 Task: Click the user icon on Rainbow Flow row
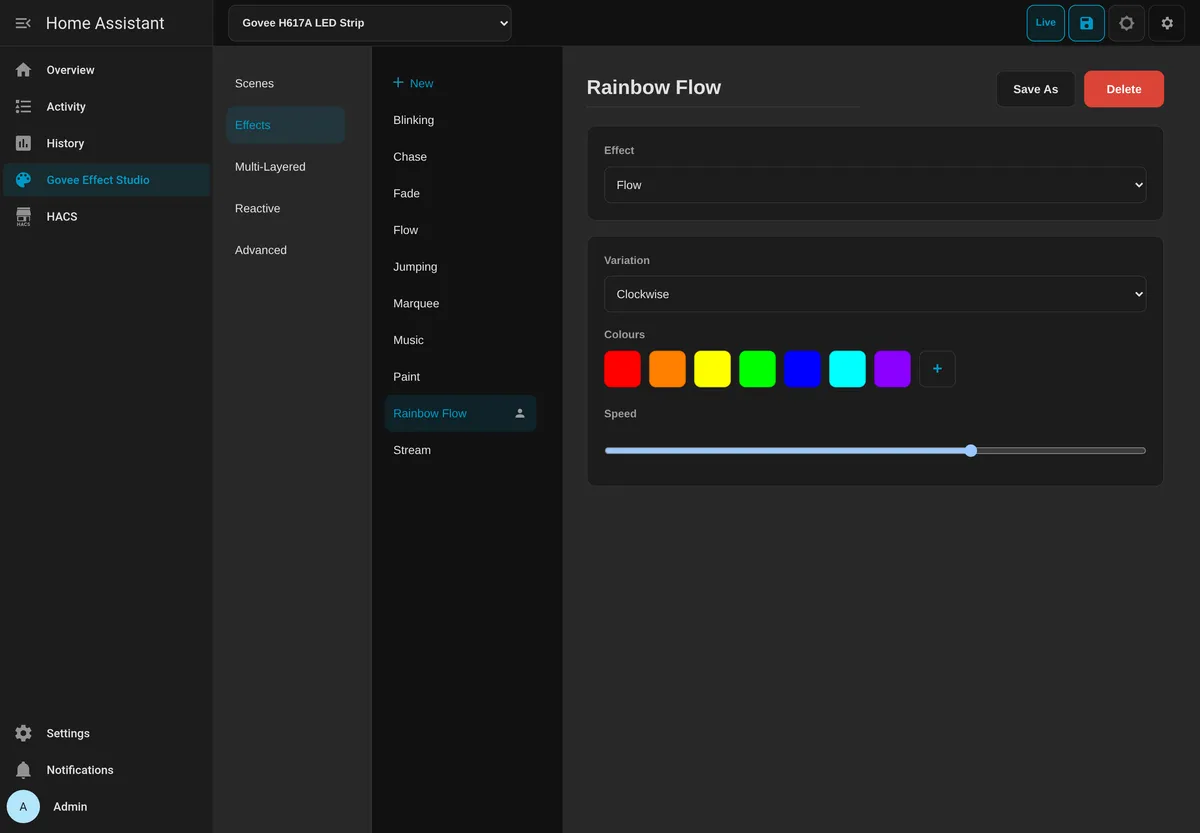520,413
